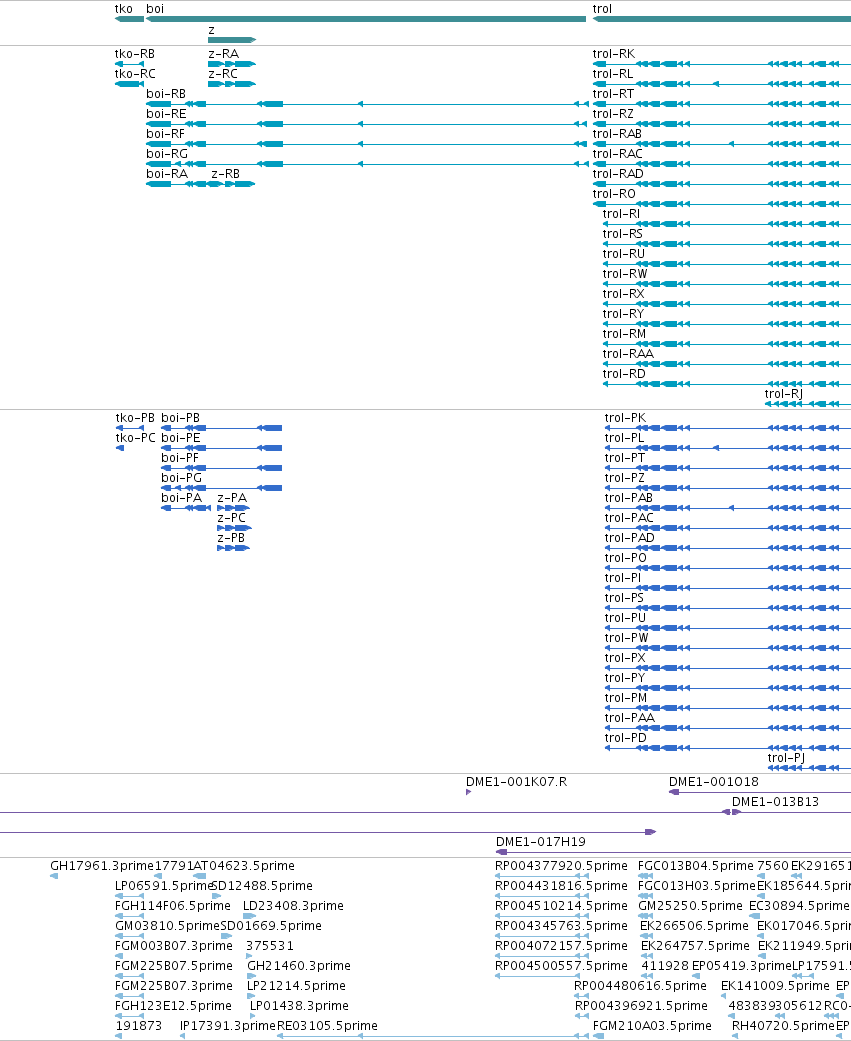
Task: Select the tko gene label
Action: (123, 9)
